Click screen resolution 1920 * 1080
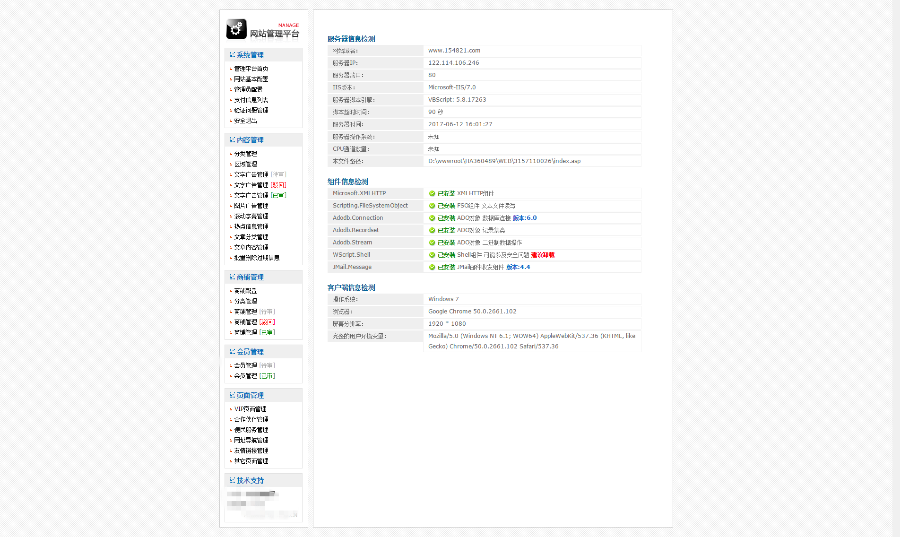The height and width of the screenshot is (537, 900). (x=447, y=324)
